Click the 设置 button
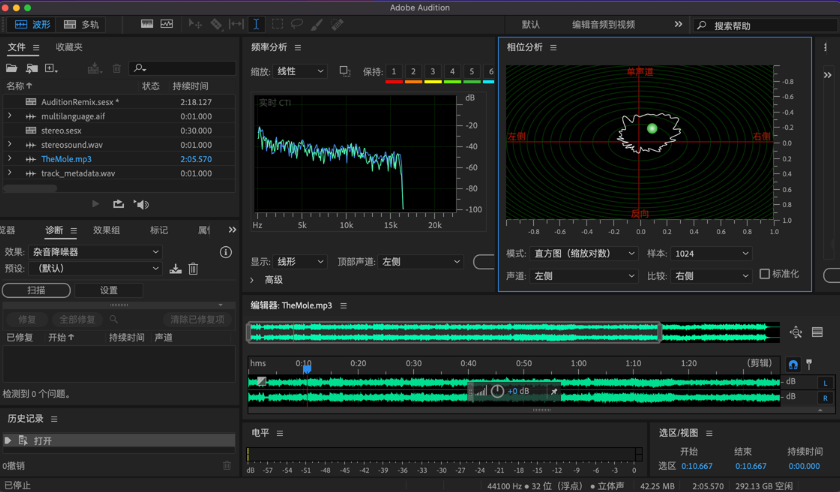This screenshot has height=492, width=840. [108, 290]
